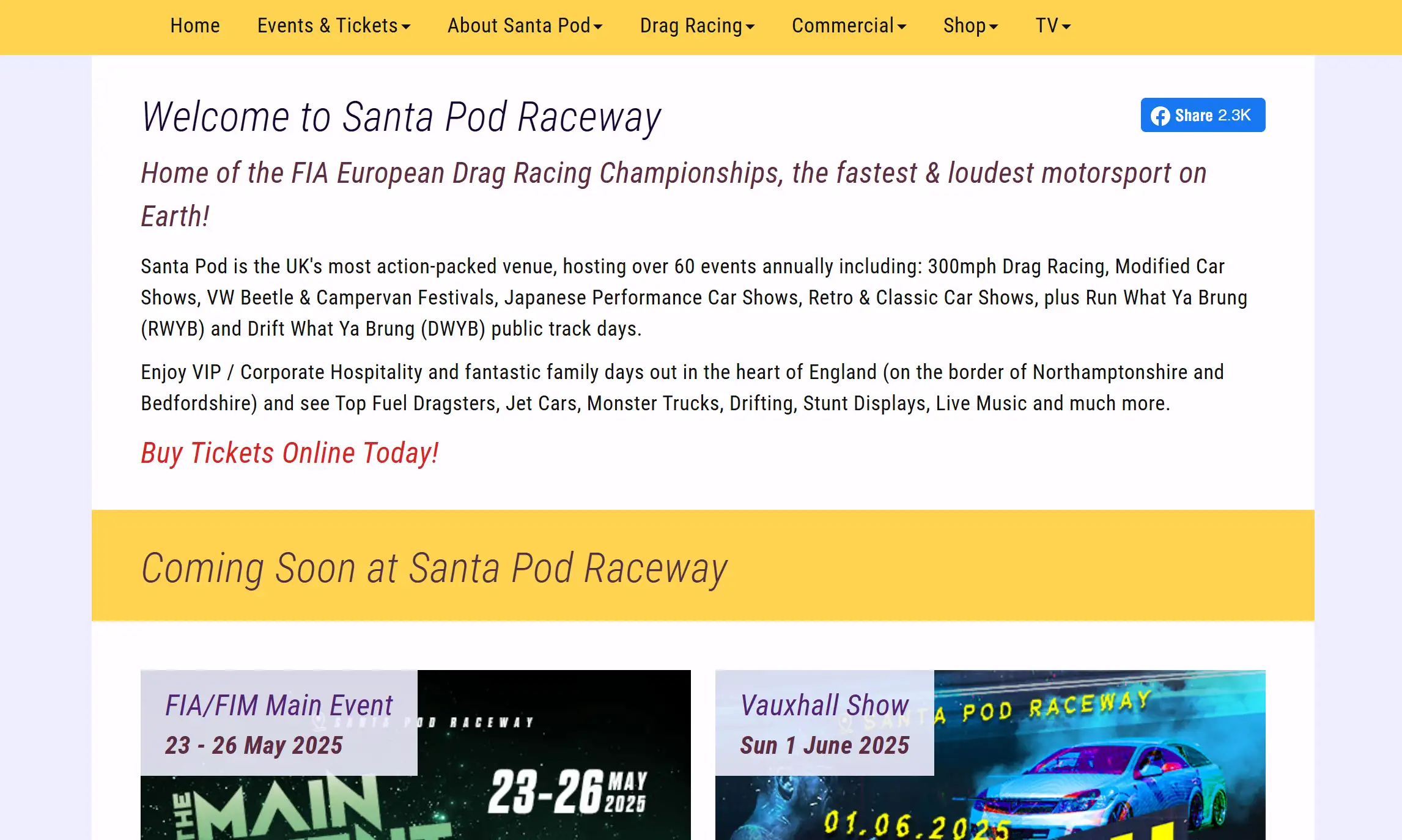Go to the Home page
The image size is (1402, 840).
pos(195,26)
